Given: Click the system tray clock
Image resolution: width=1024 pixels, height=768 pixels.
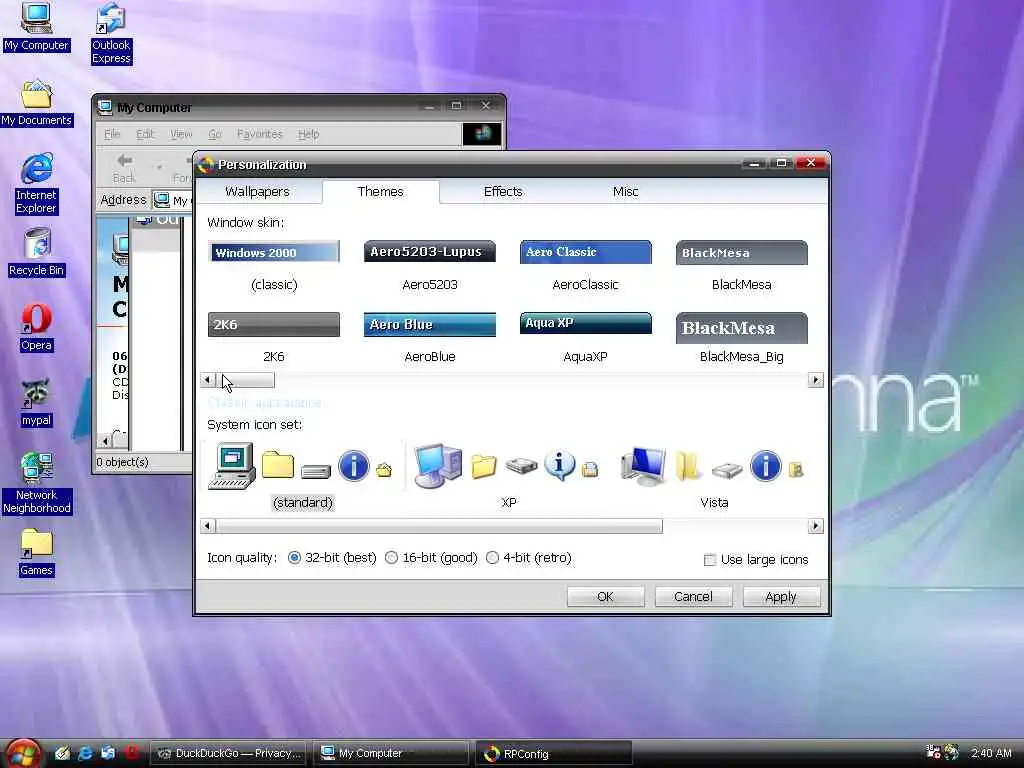Looking at the screenshot, I should (991, 753).
